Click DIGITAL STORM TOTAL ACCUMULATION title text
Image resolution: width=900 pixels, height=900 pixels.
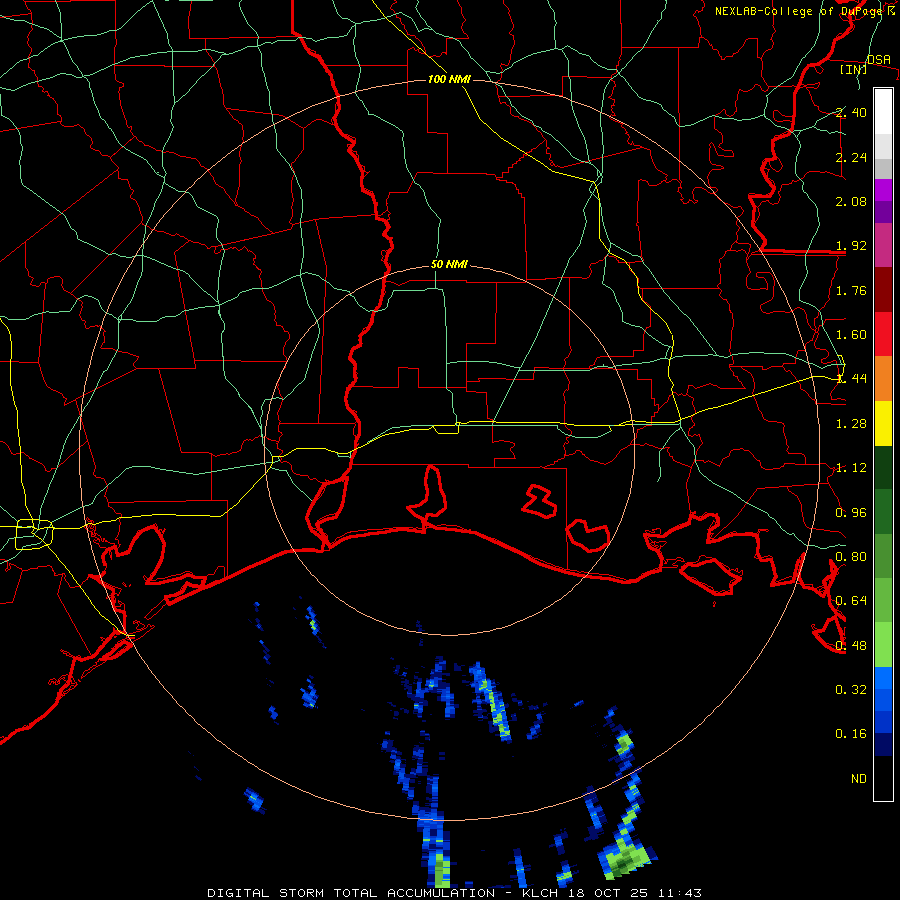(351, 893)
